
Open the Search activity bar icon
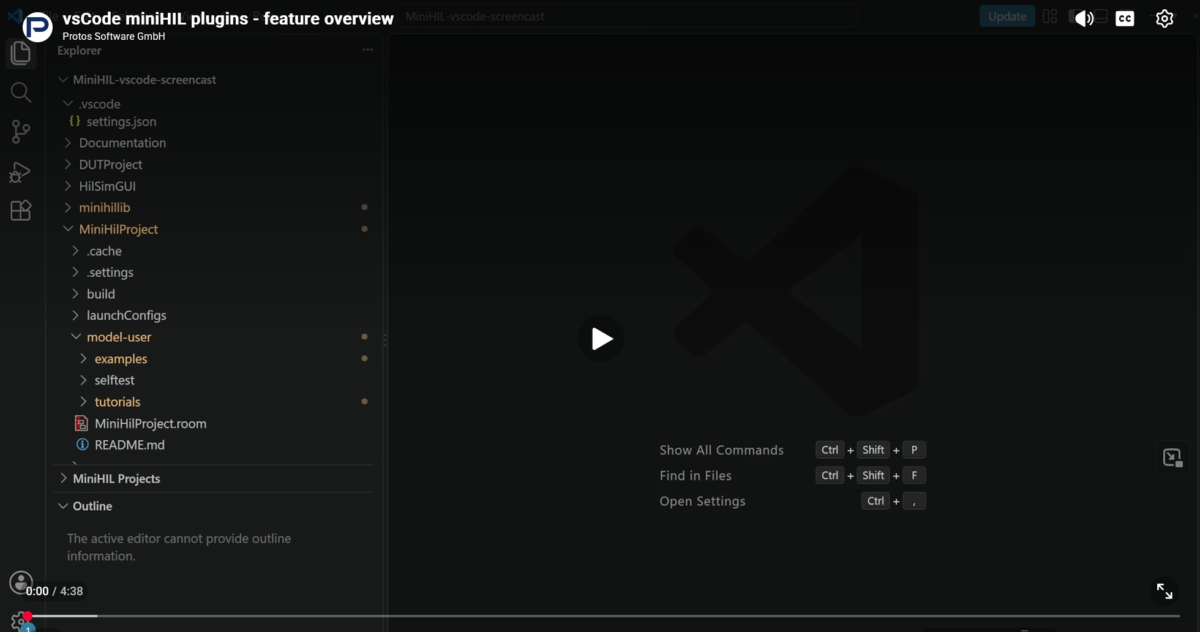(20, 92)
